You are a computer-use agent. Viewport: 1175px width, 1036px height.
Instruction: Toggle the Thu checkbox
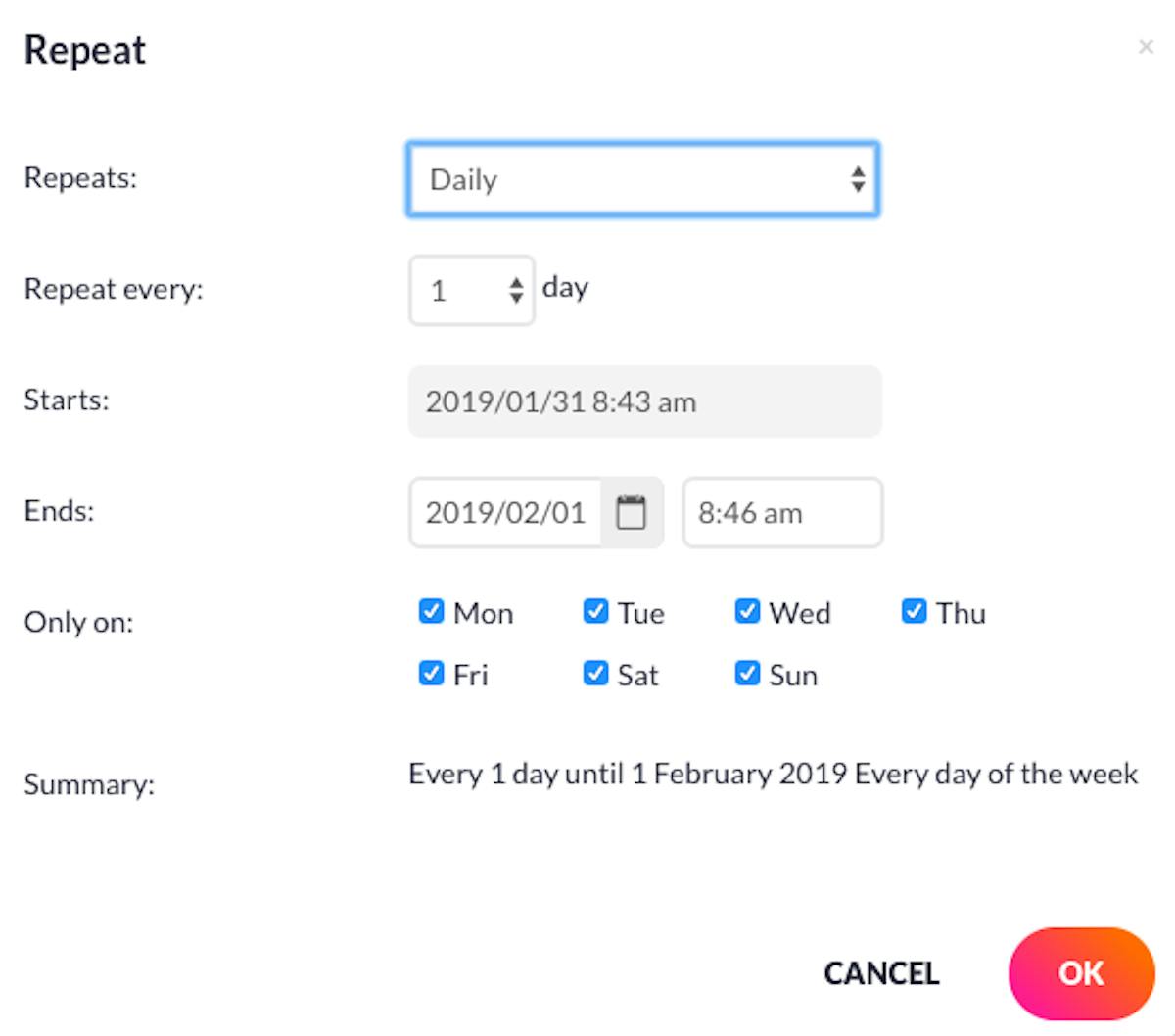(x=914, y=611)
